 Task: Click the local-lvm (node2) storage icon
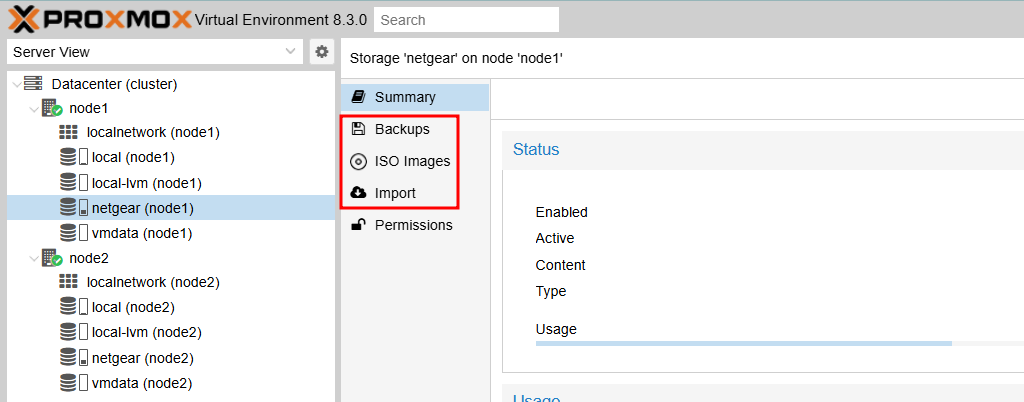coord(73,332)
